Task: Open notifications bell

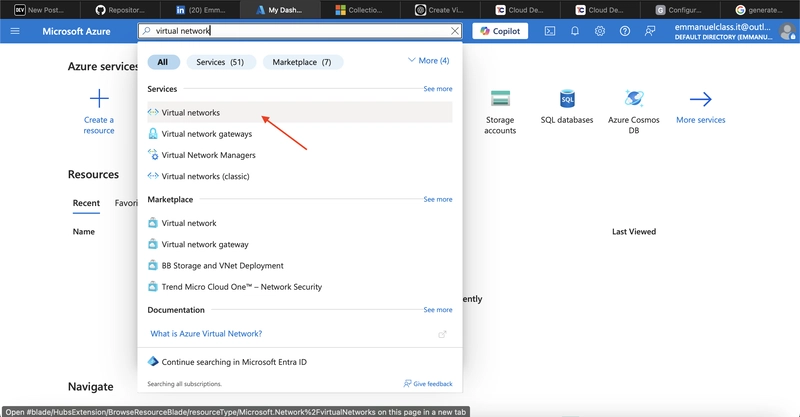Action: [x=574, y=31]
